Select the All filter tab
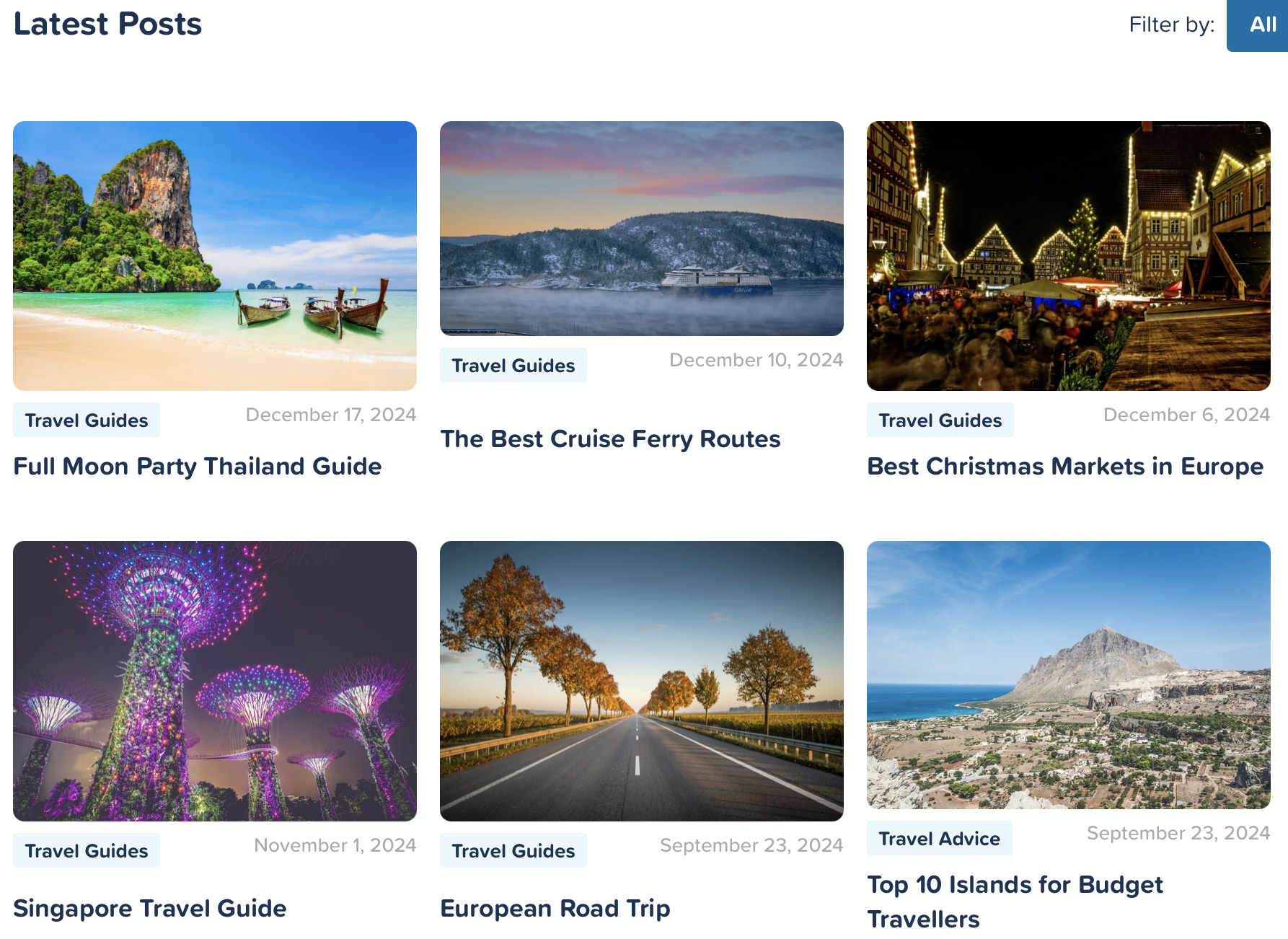 tap(1262, 25)
